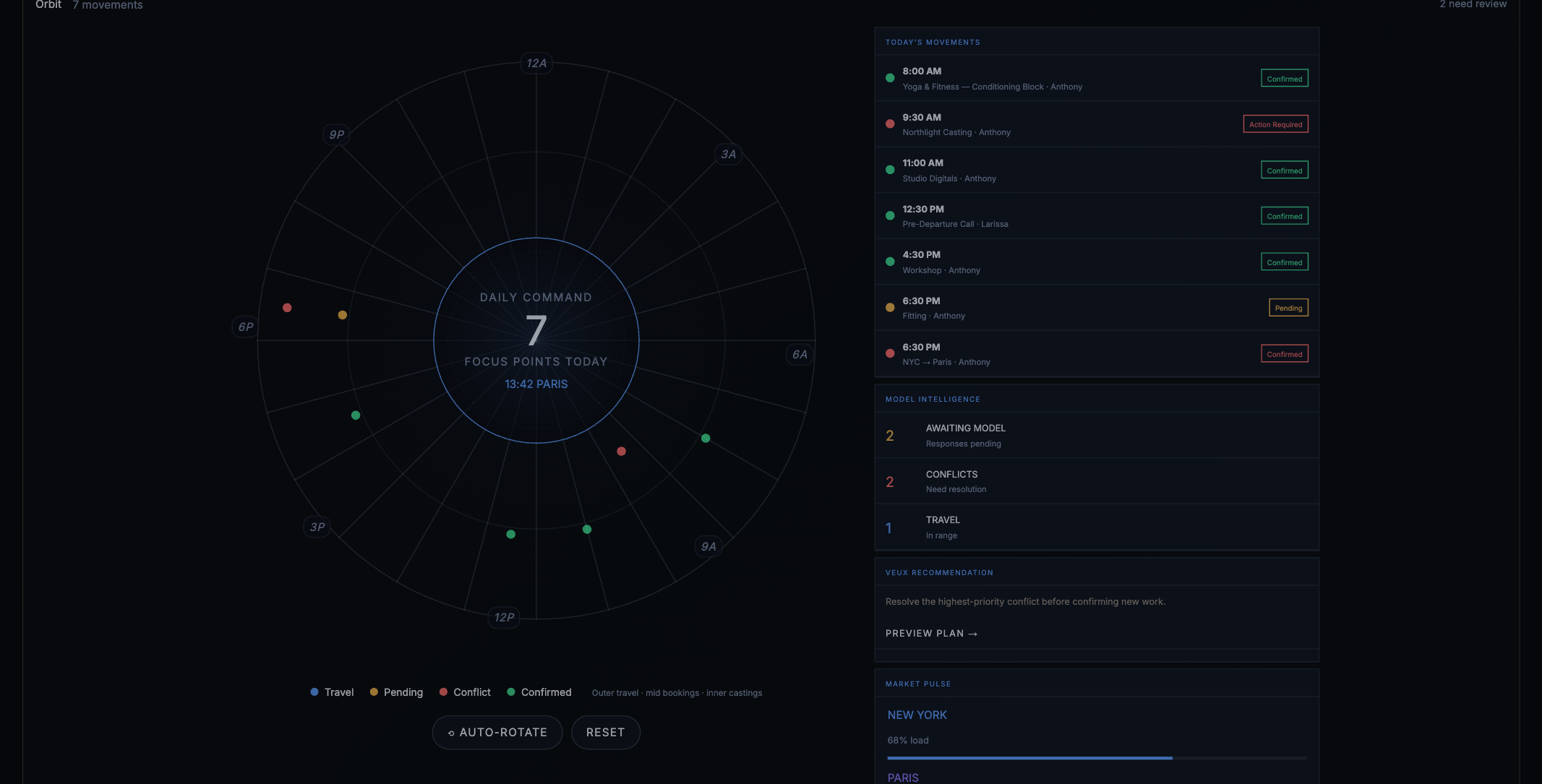Screen dimensions: 1542x784
Task: Open the Awaiting Model intelligence row
Action: 1097,435
